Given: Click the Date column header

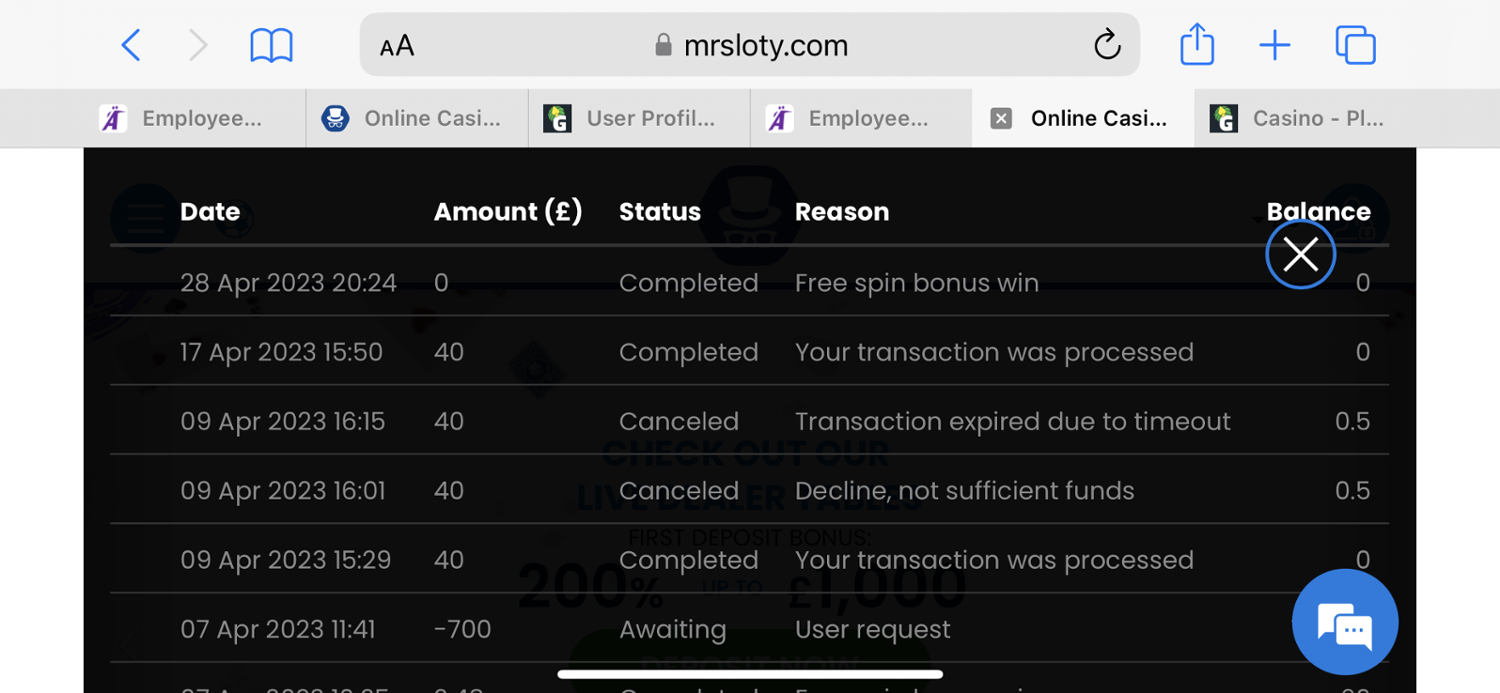Looking at the screenshot, I should click(210, 212).
